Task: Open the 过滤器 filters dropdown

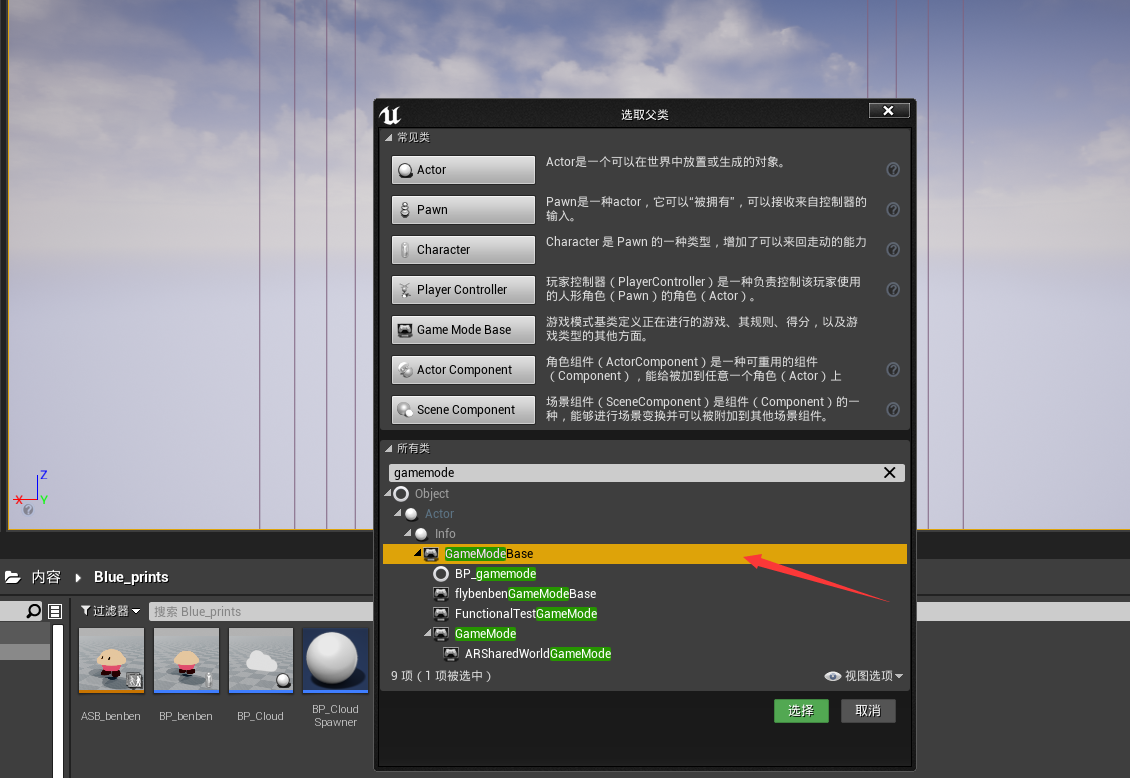Action: pyautogui.click(x=110, y=611)
